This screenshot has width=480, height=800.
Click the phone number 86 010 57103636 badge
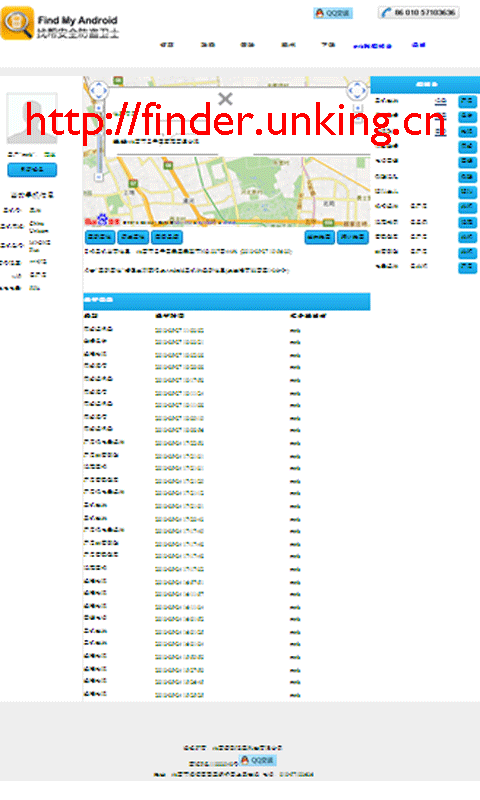[x=419, y=12]
